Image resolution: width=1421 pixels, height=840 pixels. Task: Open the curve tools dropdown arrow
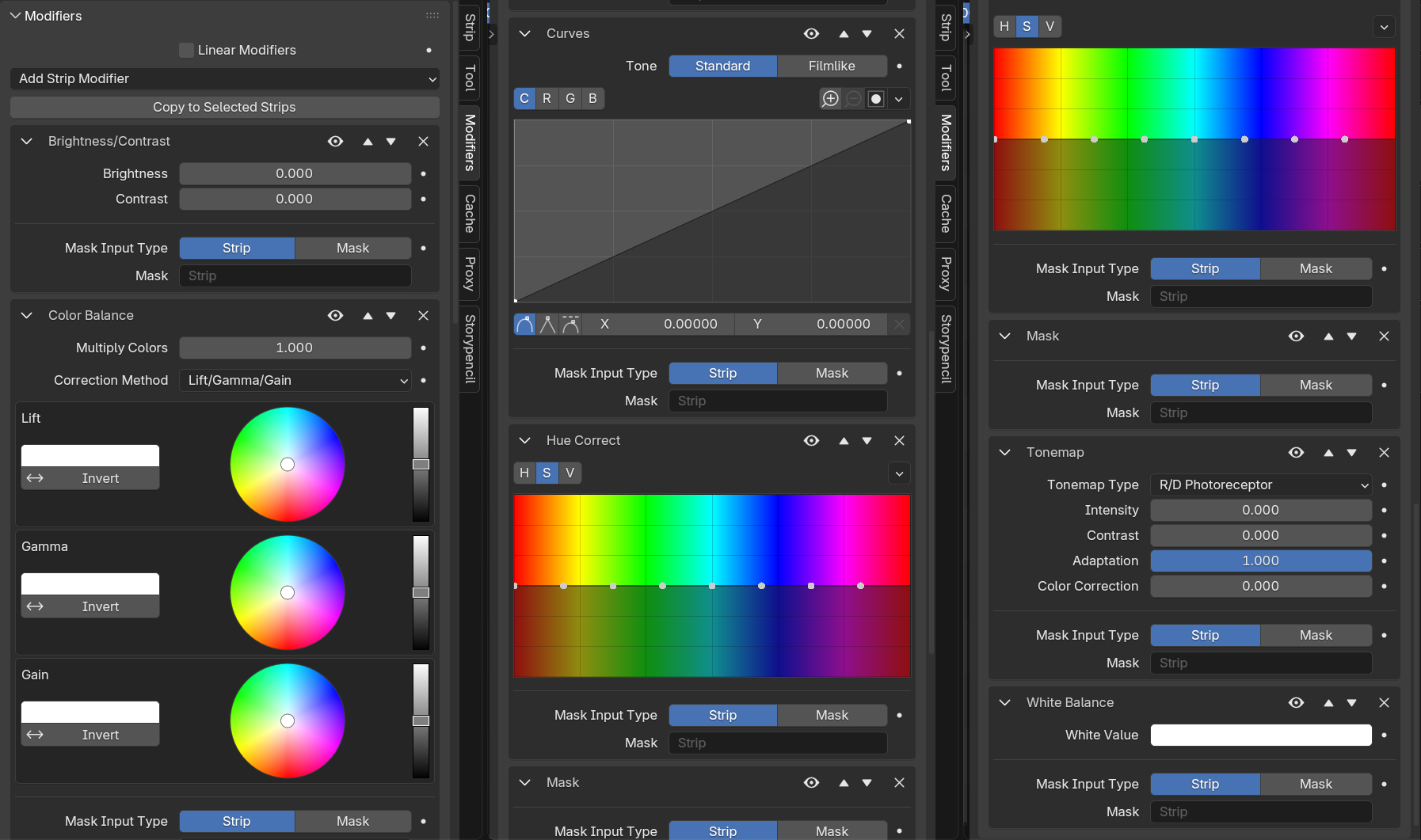click(x=899, y=99)
